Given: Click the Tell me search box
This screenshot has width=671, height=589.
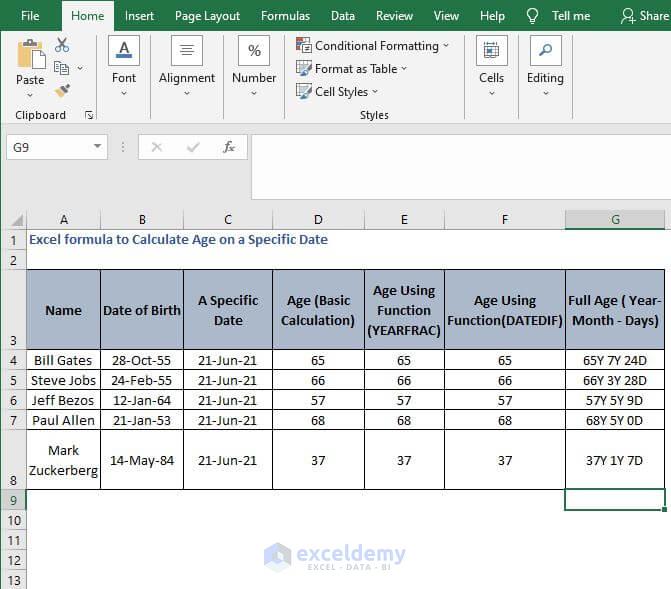Looking at the screenshot, I should (571, 16).
